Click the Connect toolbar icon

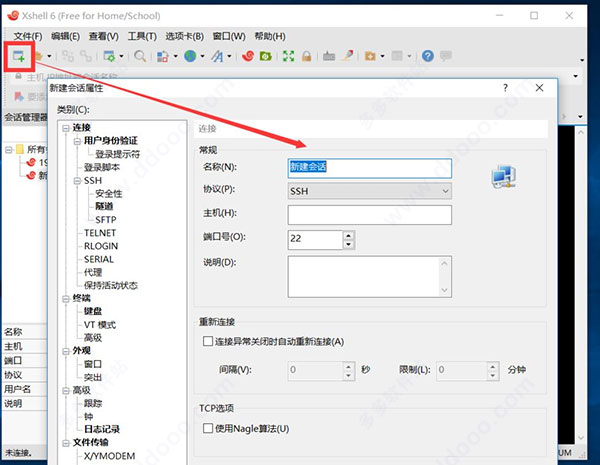click(x=68, y=56)
